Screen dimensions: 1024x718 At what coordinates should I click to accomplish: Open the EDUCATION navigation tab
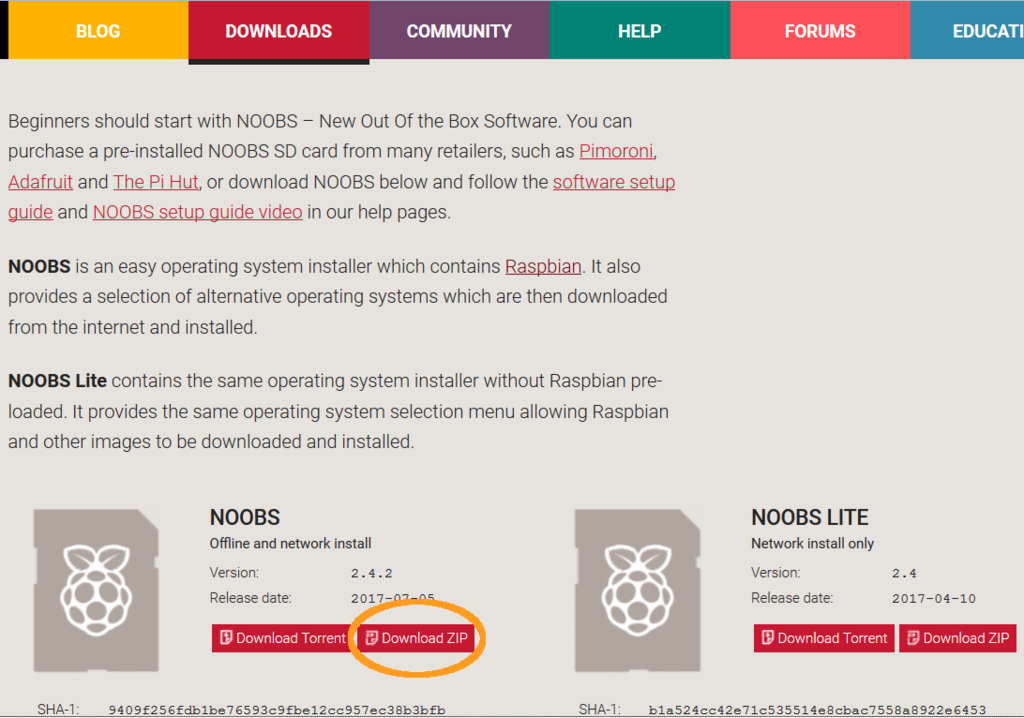967,30
